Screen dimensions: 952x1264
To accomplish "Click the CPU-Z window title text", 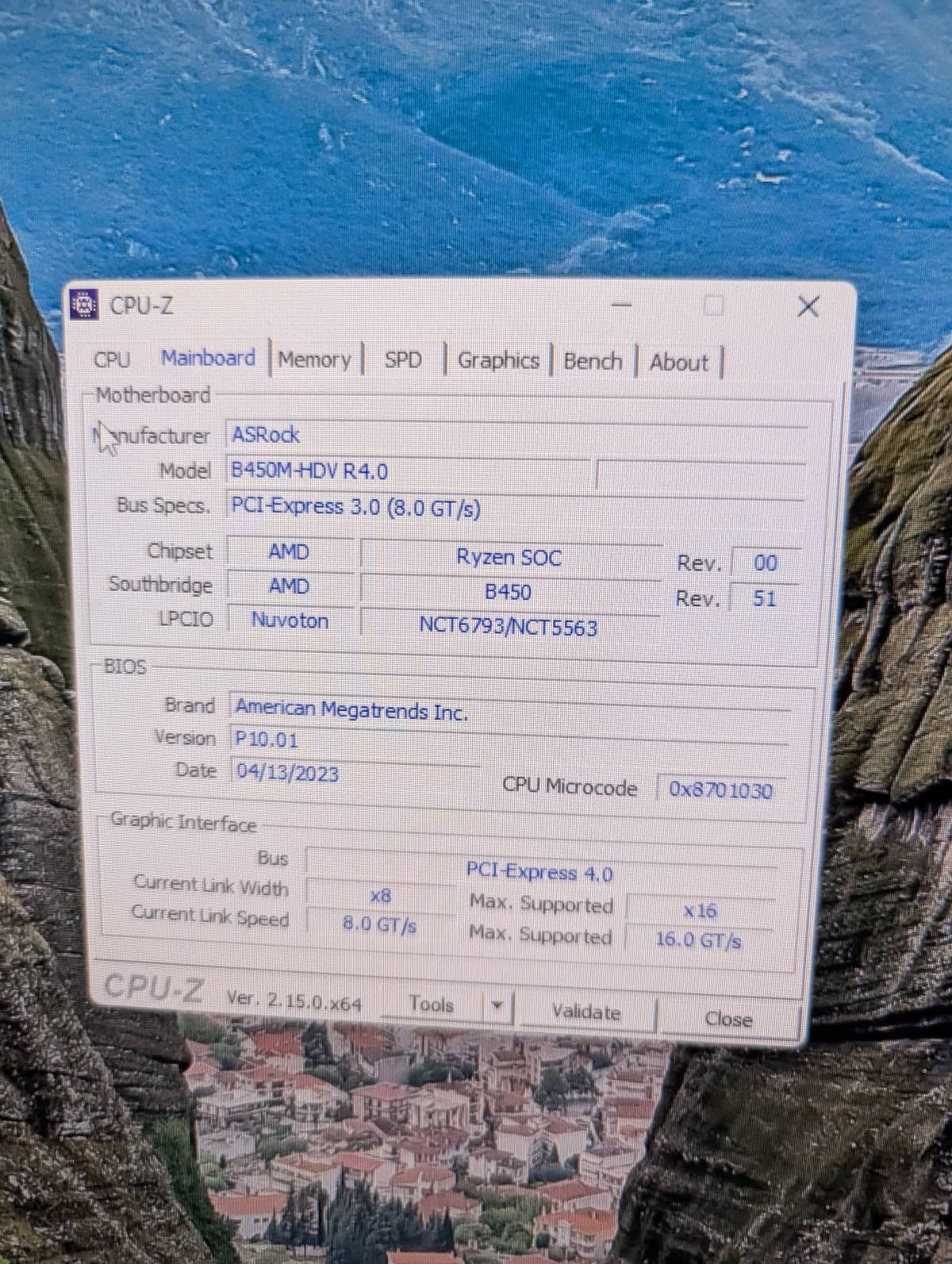I will tap(141, 305).
